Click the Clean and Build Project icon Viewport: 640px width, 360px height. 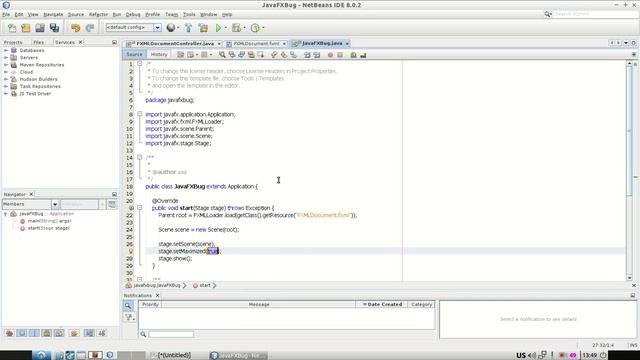(203, 28)
